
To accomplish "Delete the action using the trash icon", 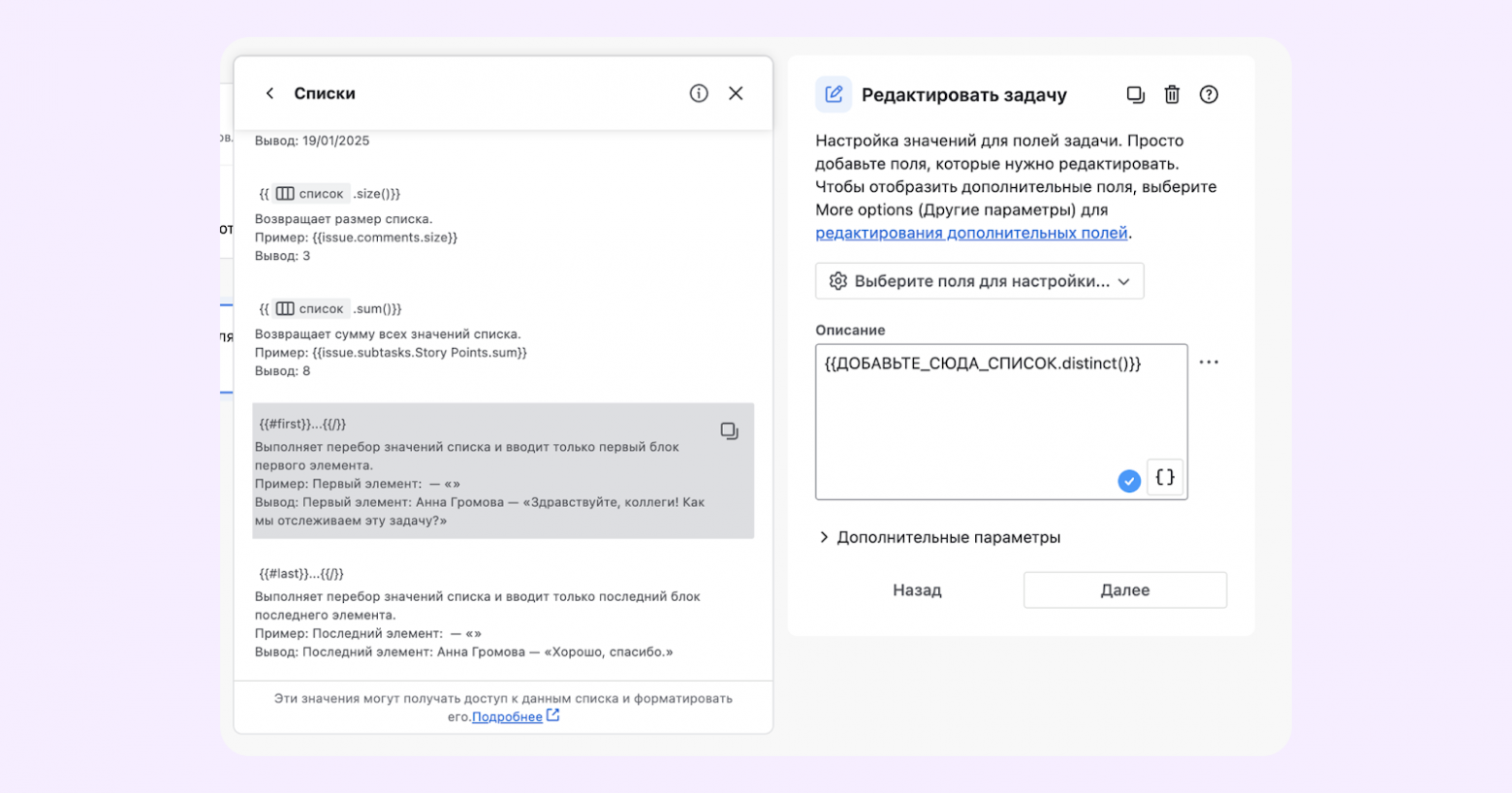I will (x=1173, y=94).
